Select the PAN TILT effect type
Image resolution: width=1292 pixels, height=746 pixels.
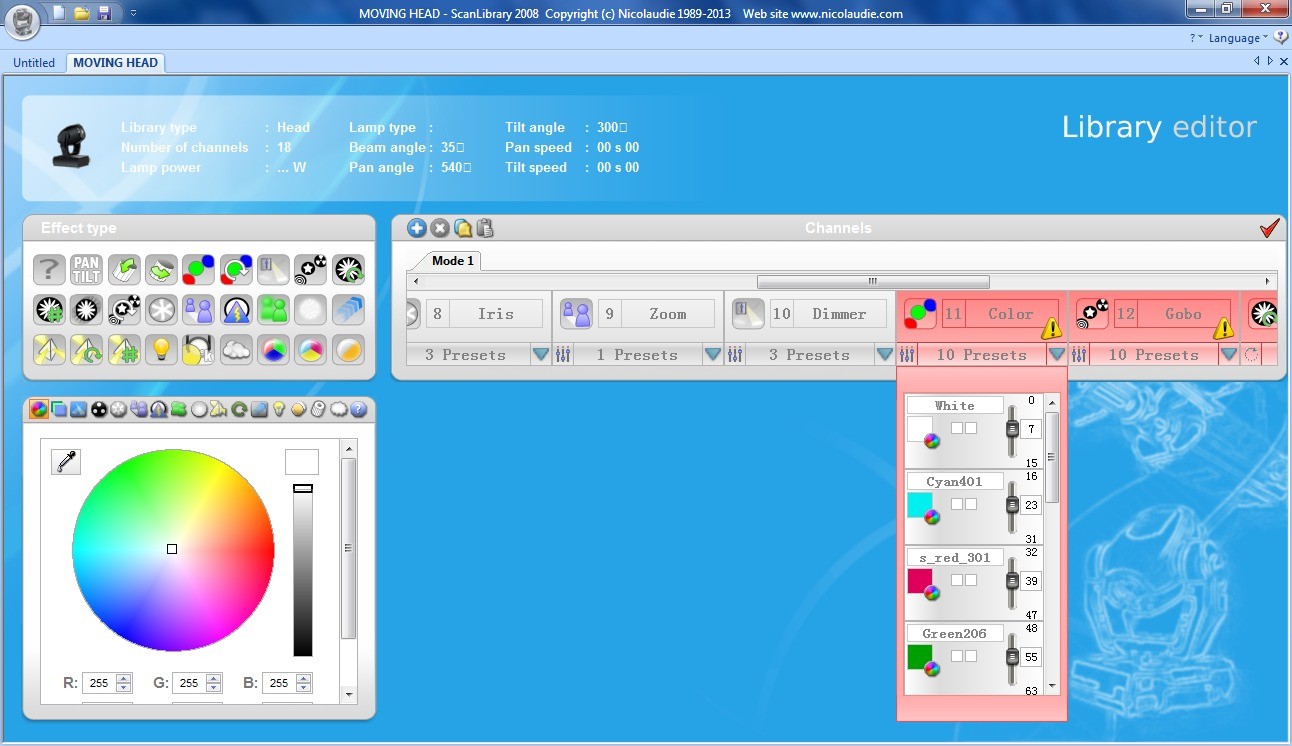[x=87, y=269]
